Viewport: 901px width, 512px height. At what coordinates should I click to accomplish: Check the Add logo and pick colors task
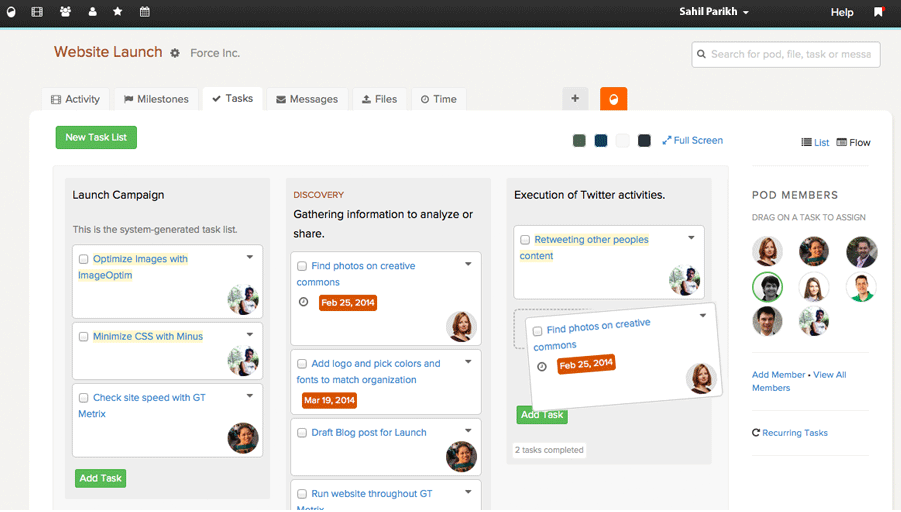coord(302,364)
